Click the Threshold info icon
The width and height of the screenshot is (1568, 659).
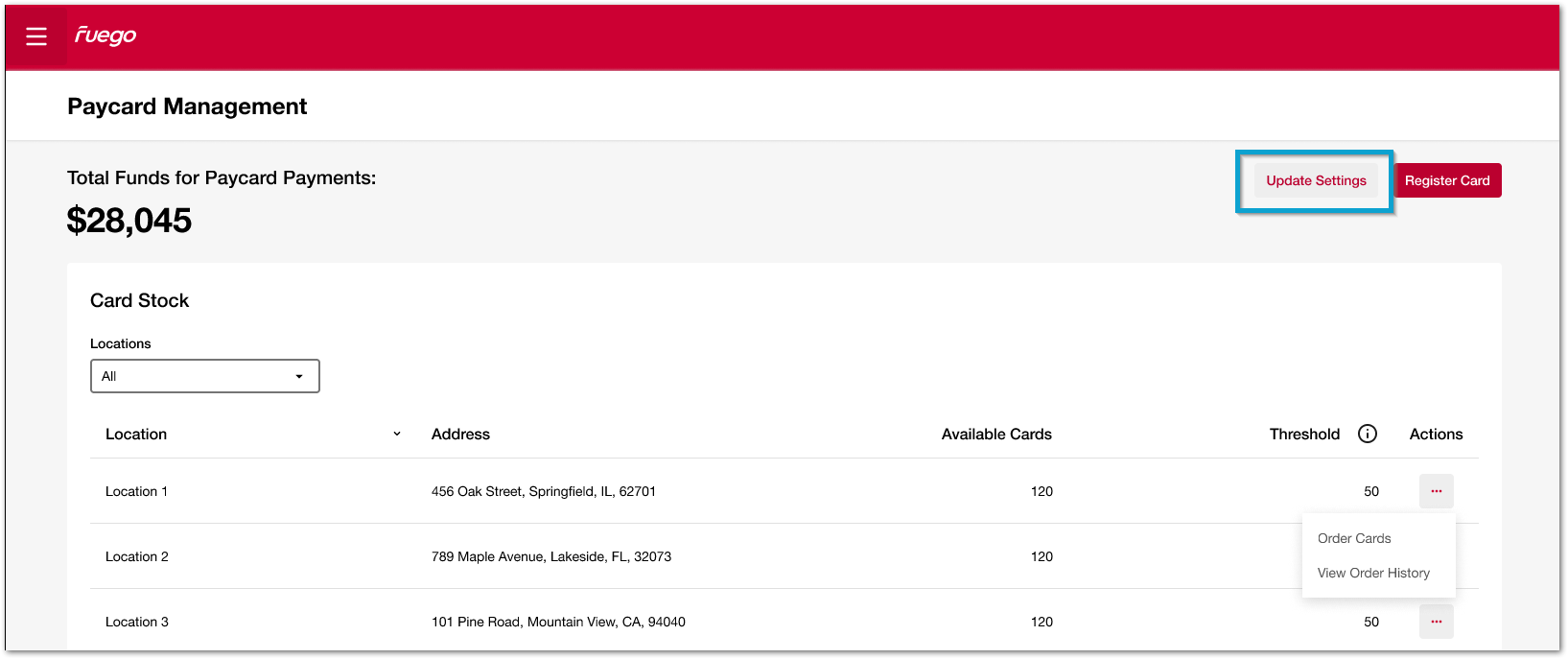(x=1368, y=434)
